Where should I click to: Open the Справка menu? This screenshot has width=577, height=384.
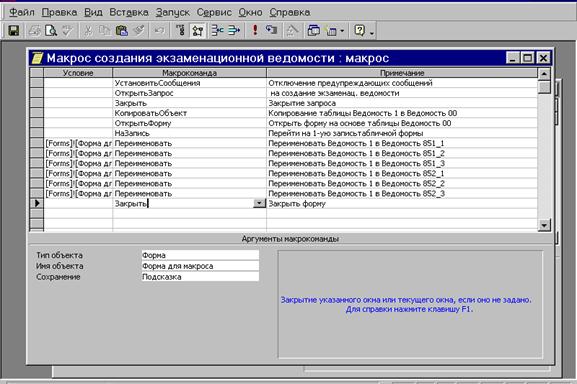290,13
